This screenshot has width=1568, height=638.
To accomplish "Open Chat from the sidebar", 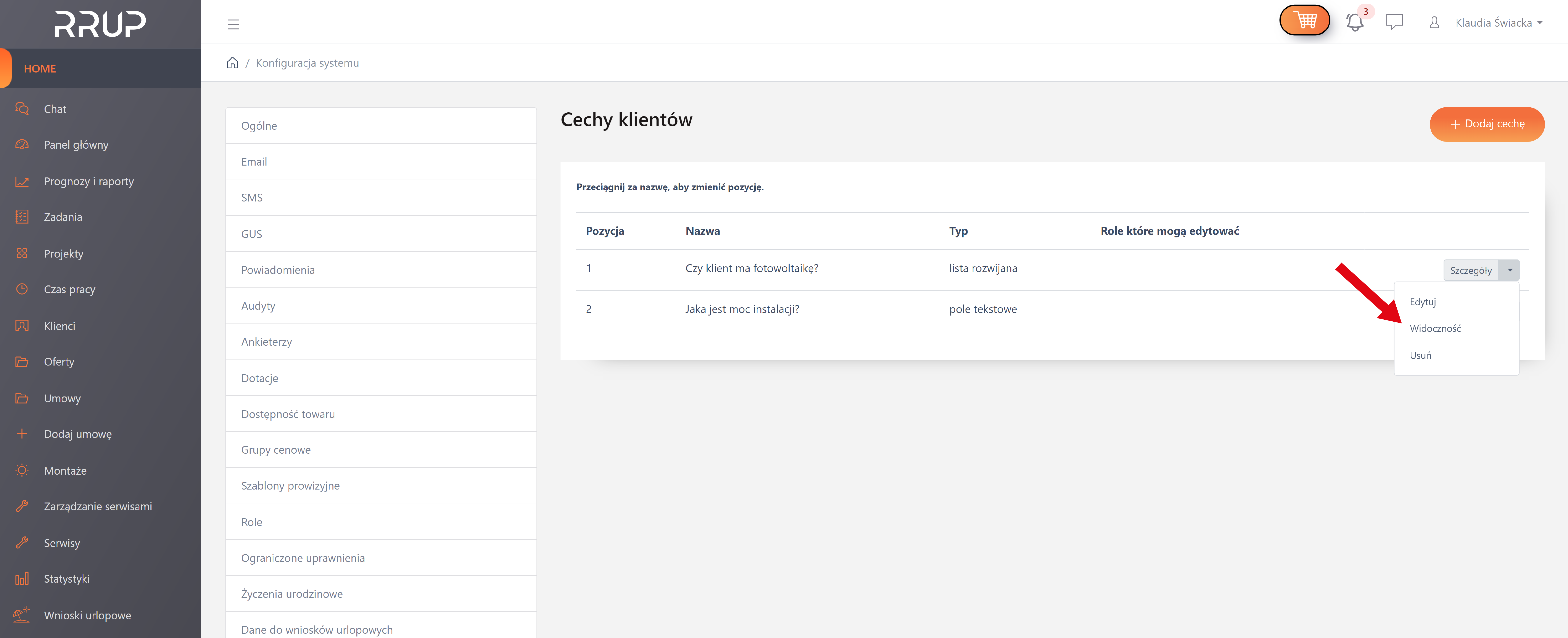I will coord(55,109).
